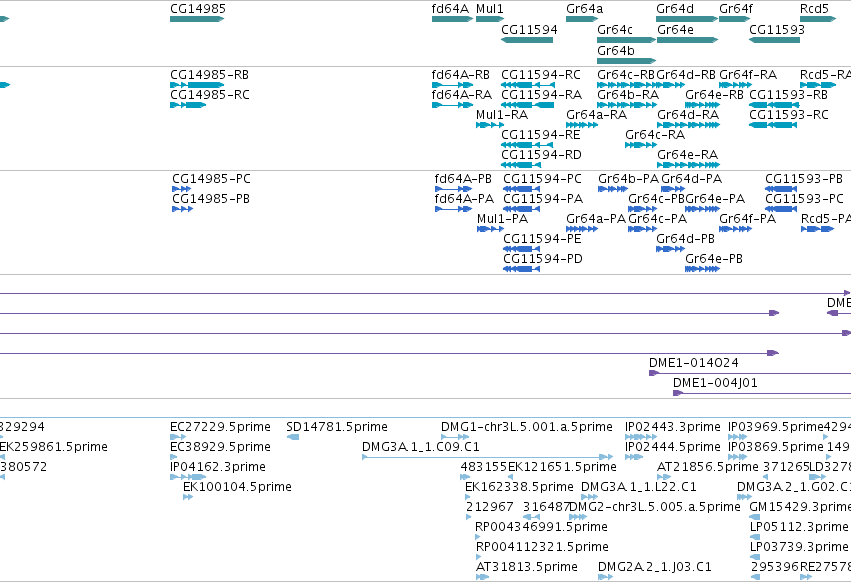Viewport: 851px width, 582px height.
Task: Click protein CG14985-PC
Action: (181, 189)
